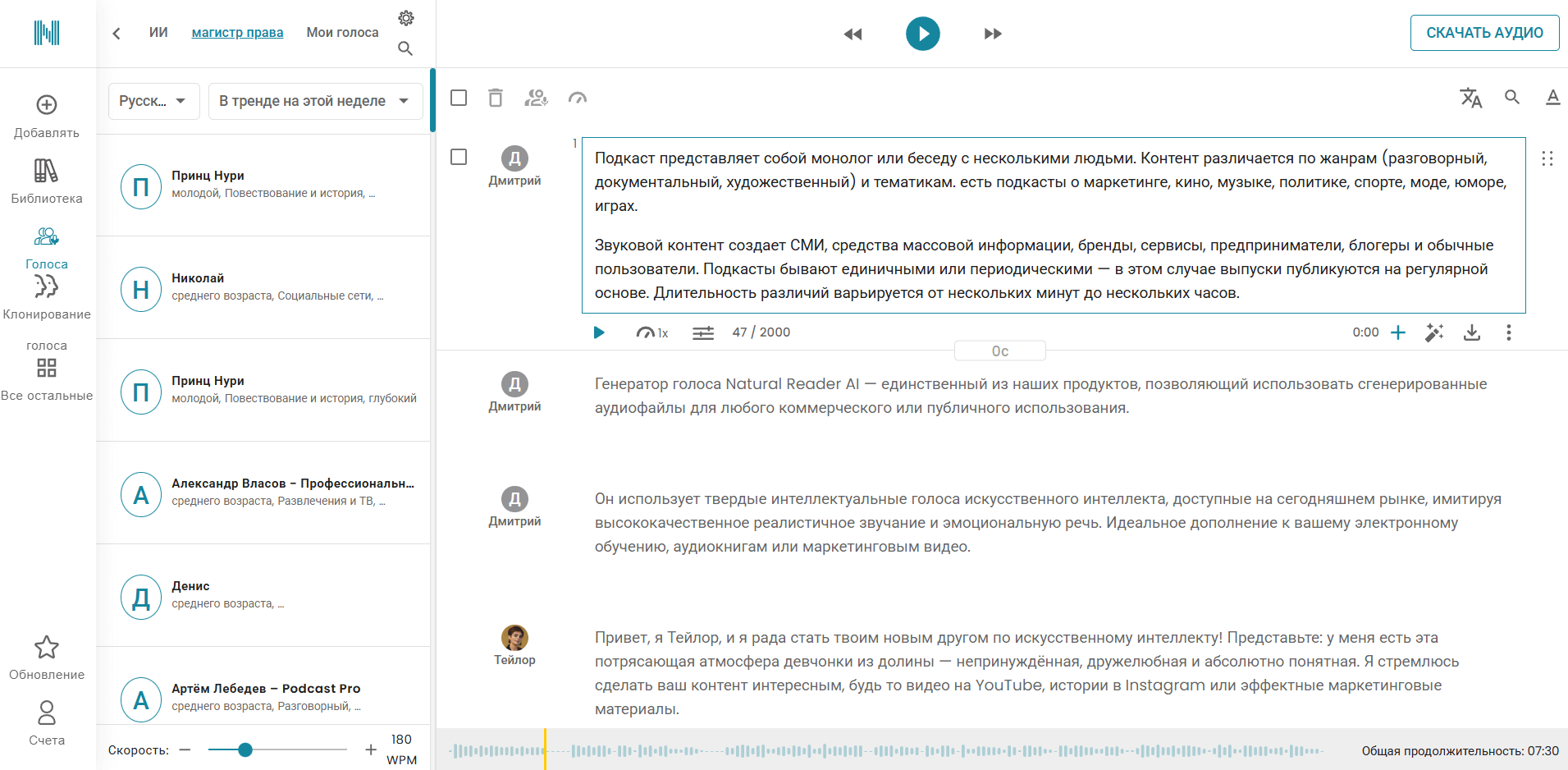Select the ИИ tab

click(x=158, y=33)
